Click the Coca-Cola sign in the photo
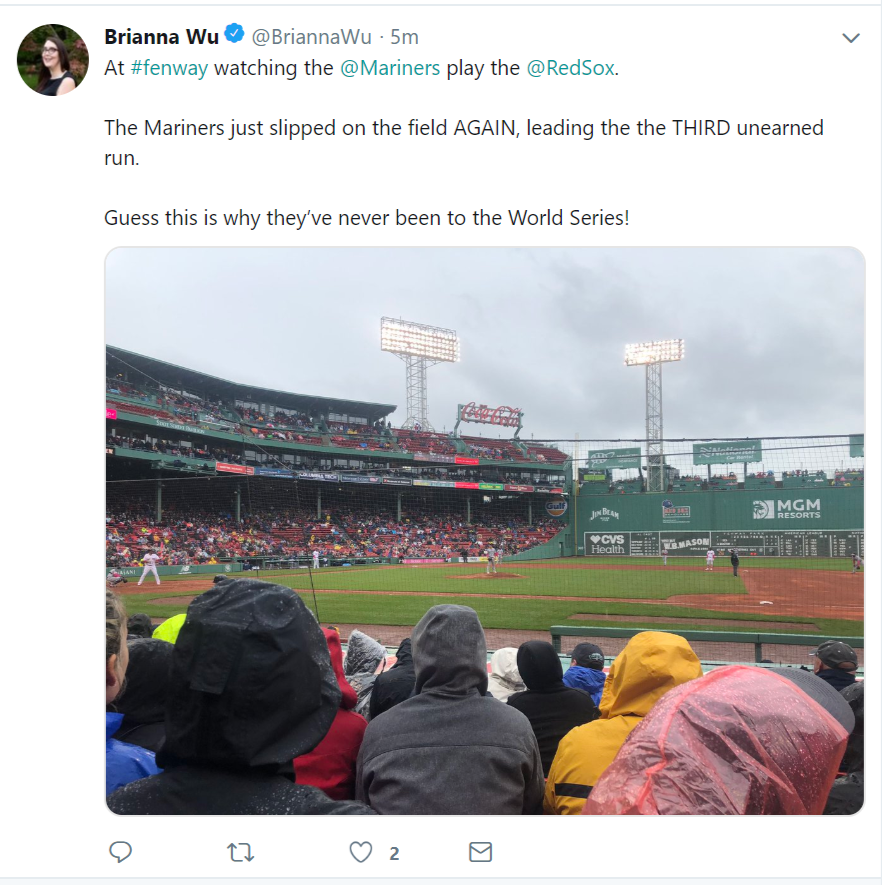Screen dimensions: 882x885 point(491,416)
